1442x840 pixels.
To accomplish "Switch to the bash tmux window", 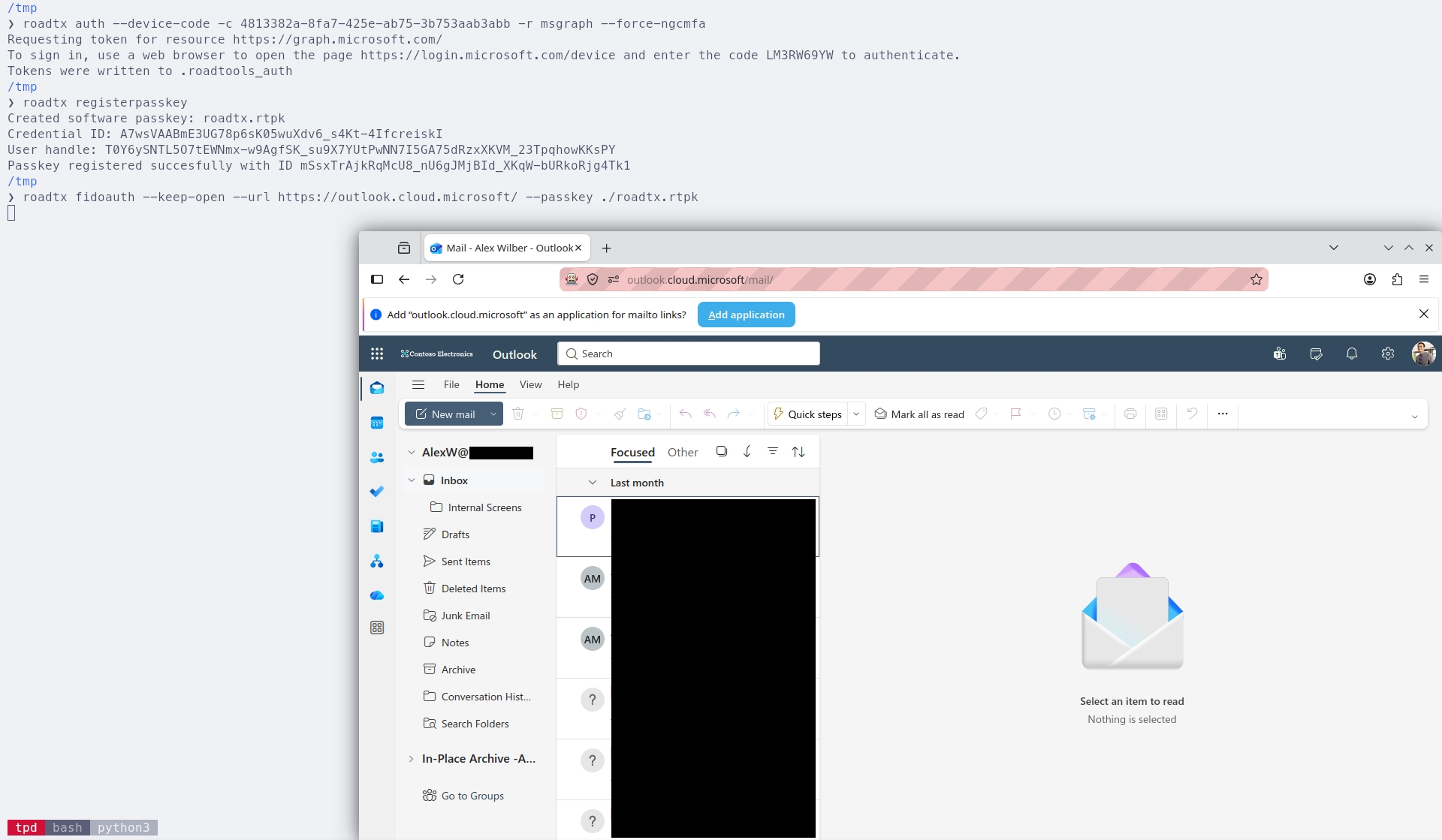I will point(68,827).
